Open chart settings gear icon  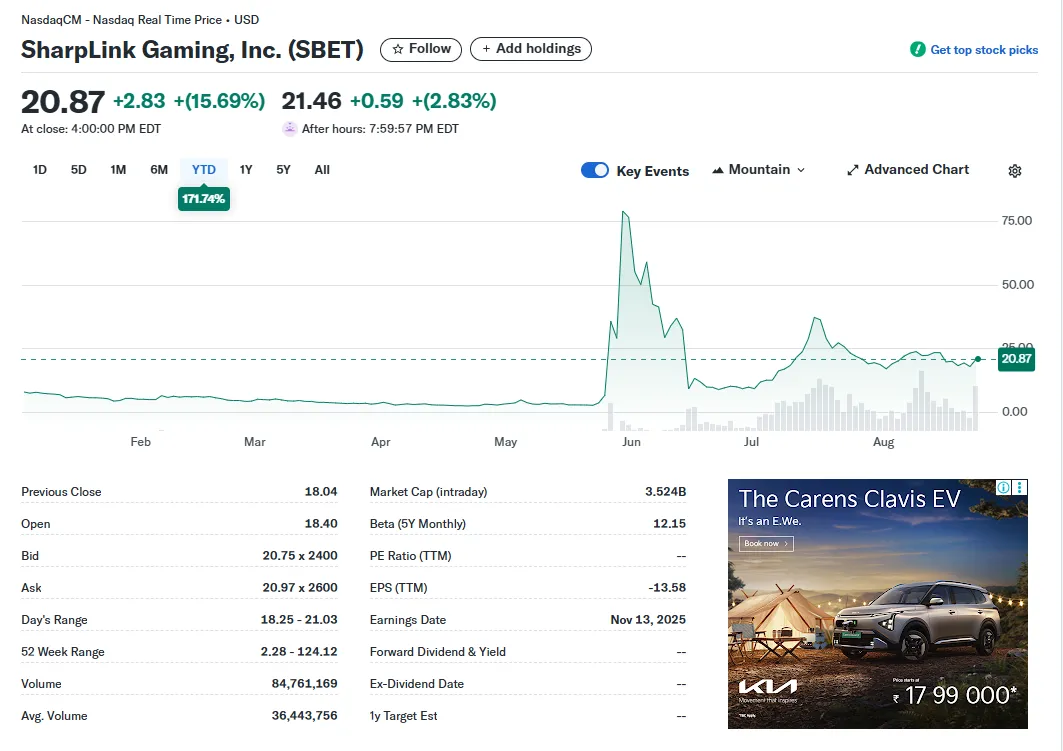1015,171
